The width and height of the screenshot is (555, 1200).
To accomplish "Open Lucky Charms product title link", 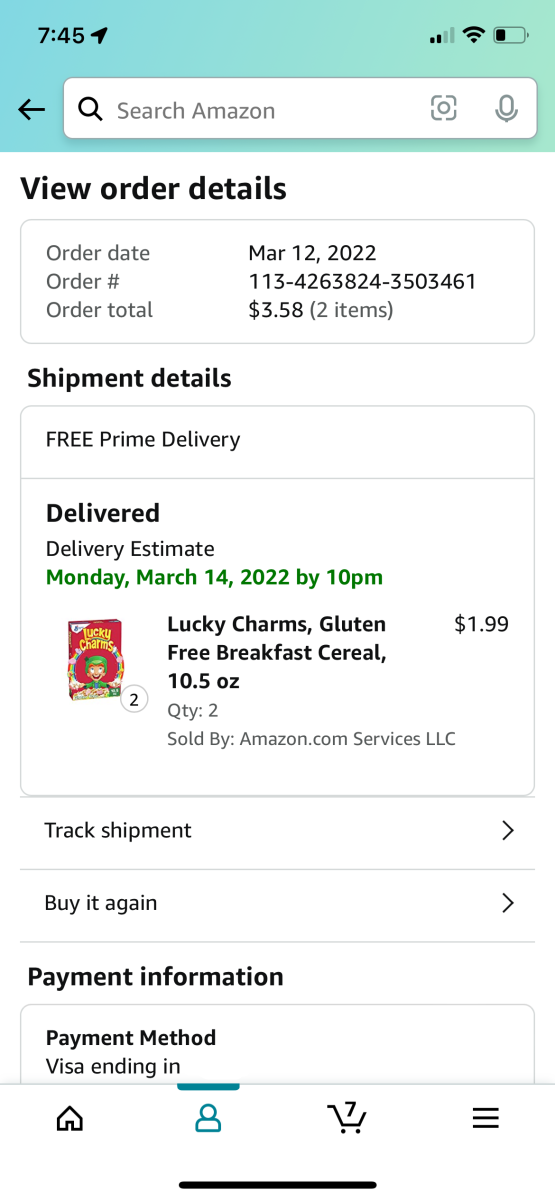I will click(276, 653).
